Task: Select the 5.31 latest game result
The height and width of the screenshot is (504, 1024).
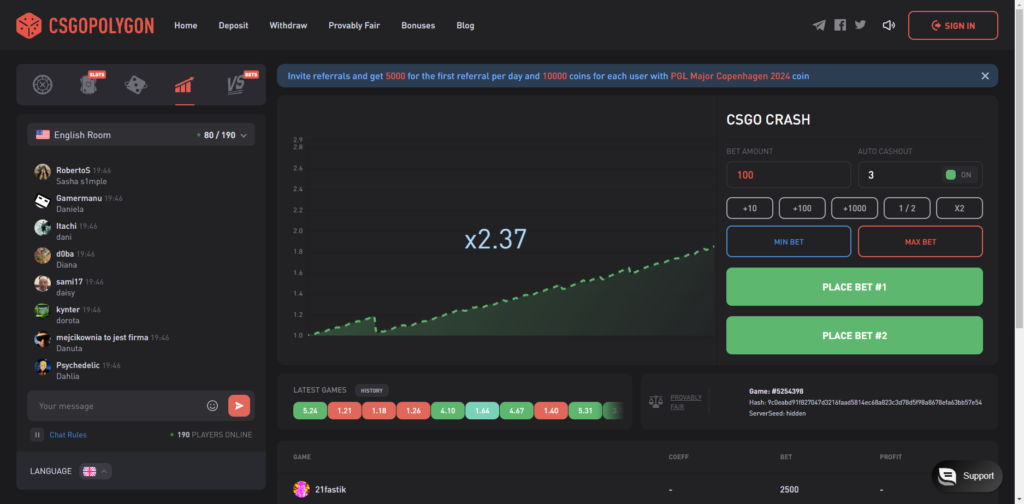Action: click(x=585, y=411)
